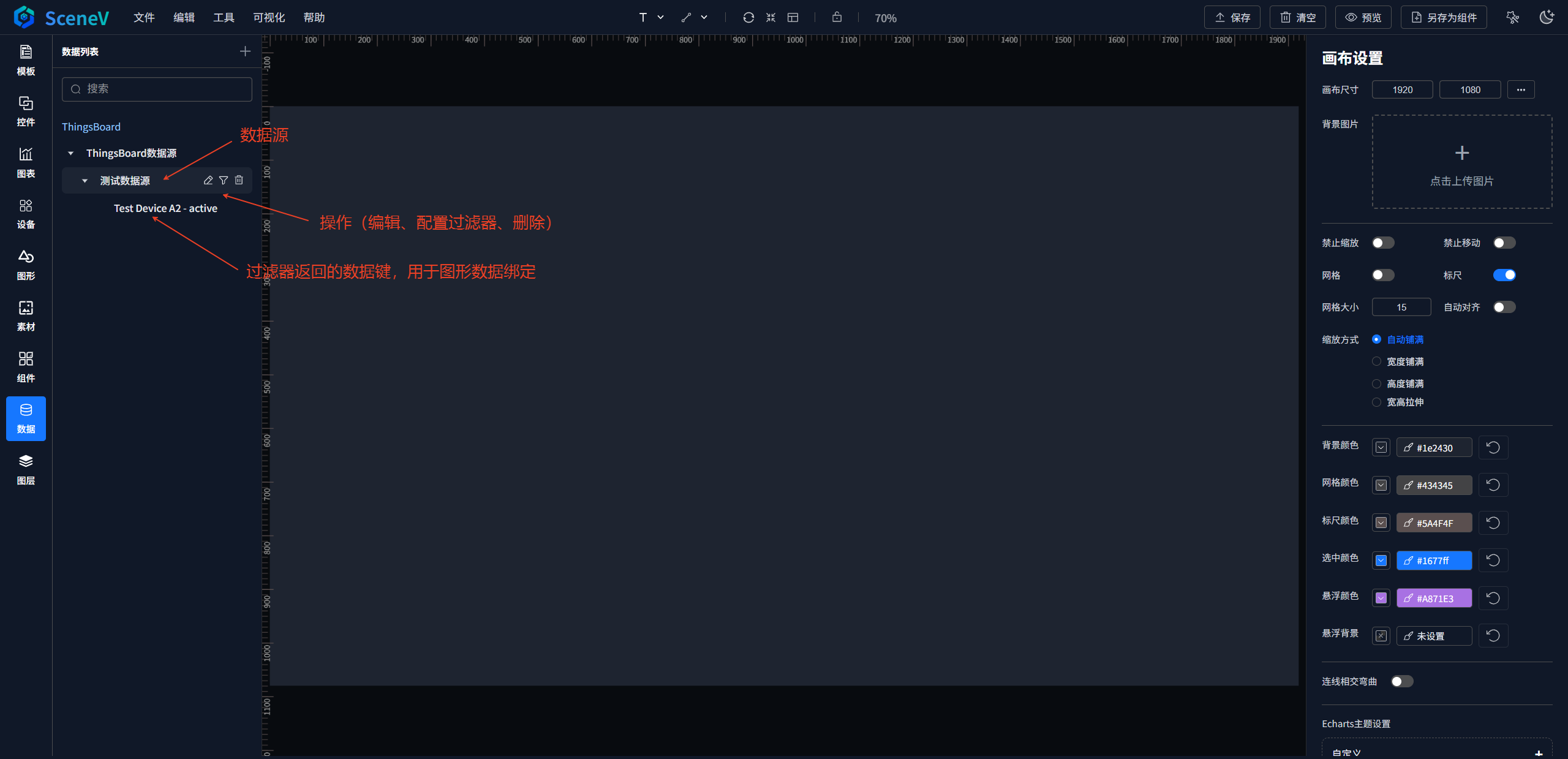Enable the 网格 grid switch
Screen dimensions: 1568x759
[x=1383, y=275]
